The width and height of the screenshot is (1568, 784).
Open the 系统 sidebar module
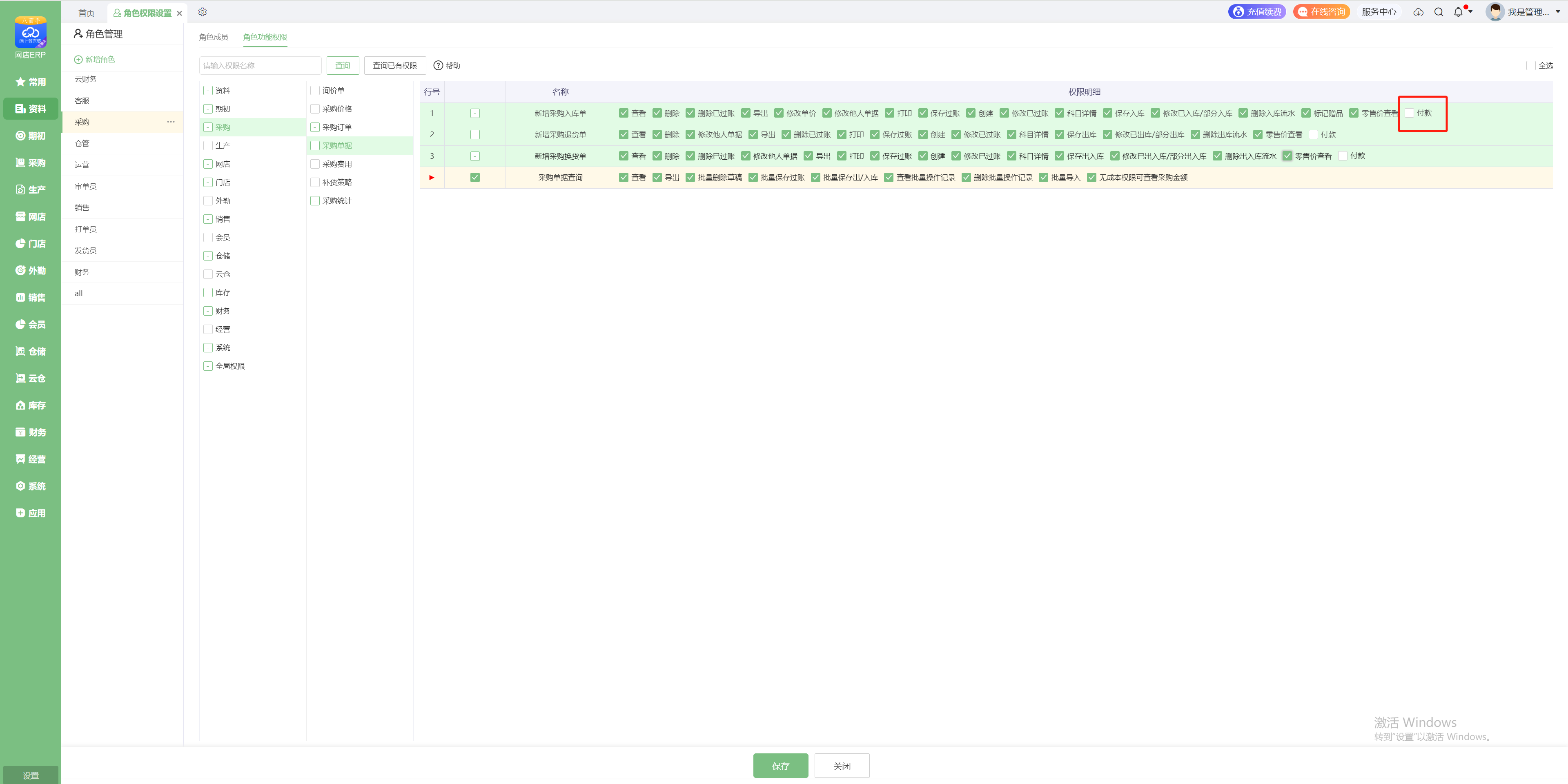(31, 486)
